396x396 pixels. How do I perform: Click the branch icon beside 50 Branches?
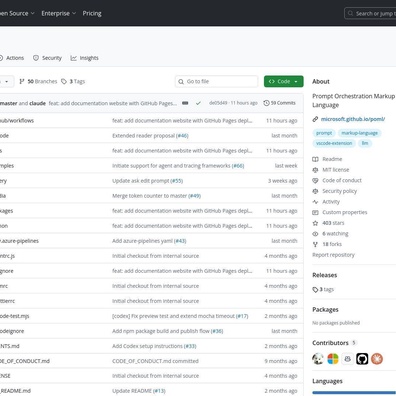pyautogui.click(x=22, y=81)
